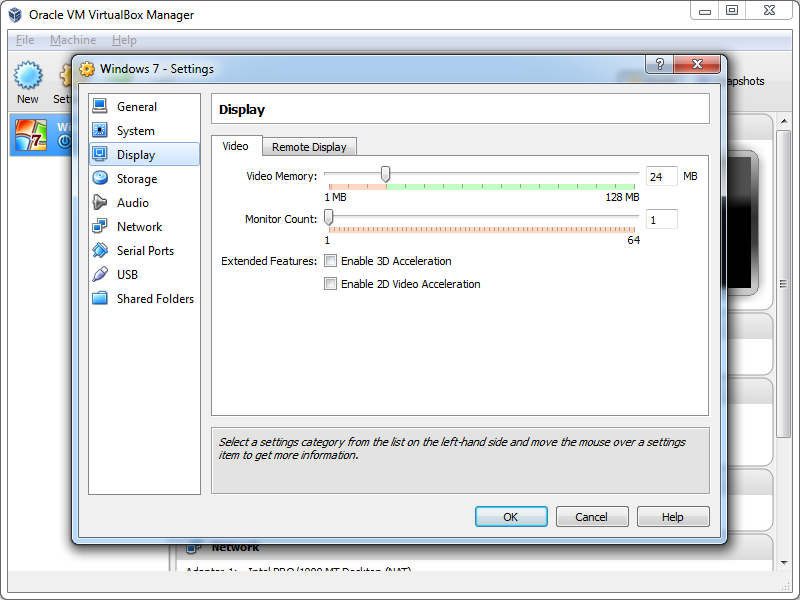Click the Monitor Count value field
Viewport: 800px width, 600px height.
pyautogui.click(x=661, y=219)
